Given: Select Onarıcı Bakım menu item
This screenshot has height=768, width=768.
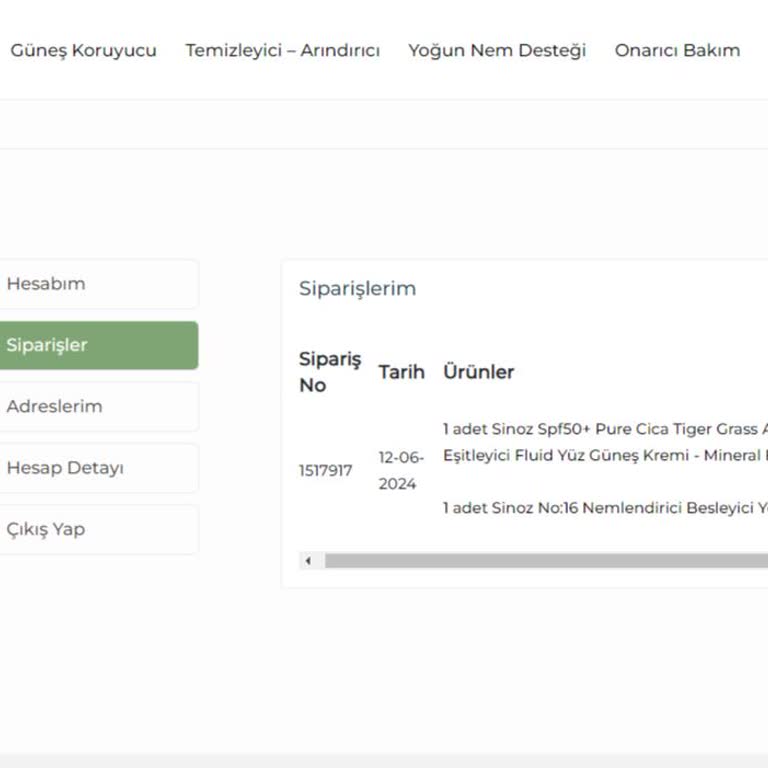Looking at the screenshot, I should (677, 50).
